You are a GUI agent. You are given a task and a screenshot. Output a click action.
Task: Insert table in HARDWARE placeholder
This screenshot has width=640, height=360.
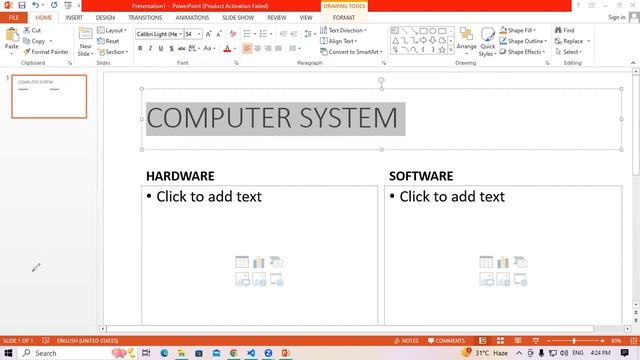pyautogui.click(x=242, y=262)
